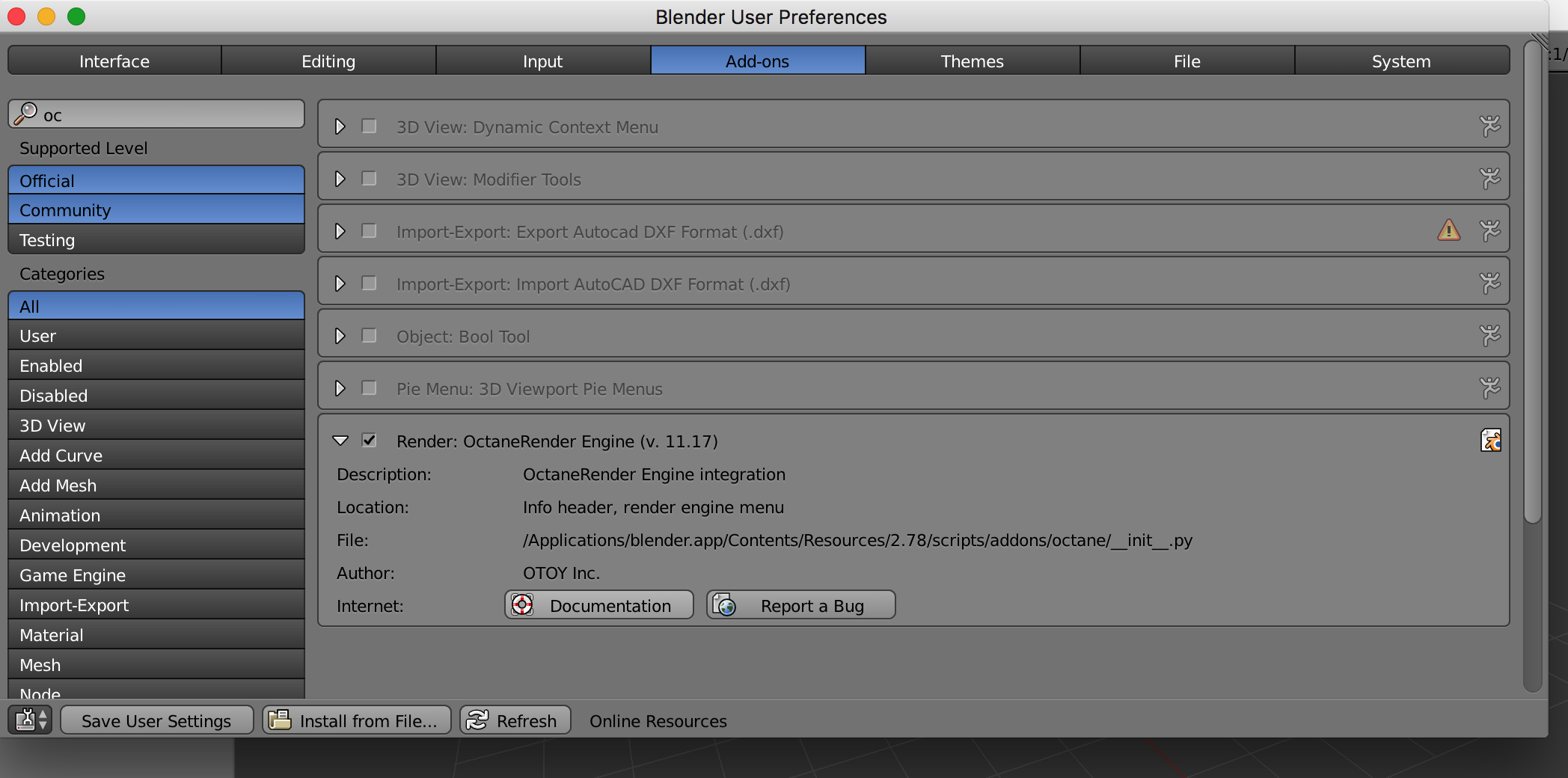Open the Input preferences tab
The height and width of the screenshot is (778, 1568).
[x=543, y=61]
